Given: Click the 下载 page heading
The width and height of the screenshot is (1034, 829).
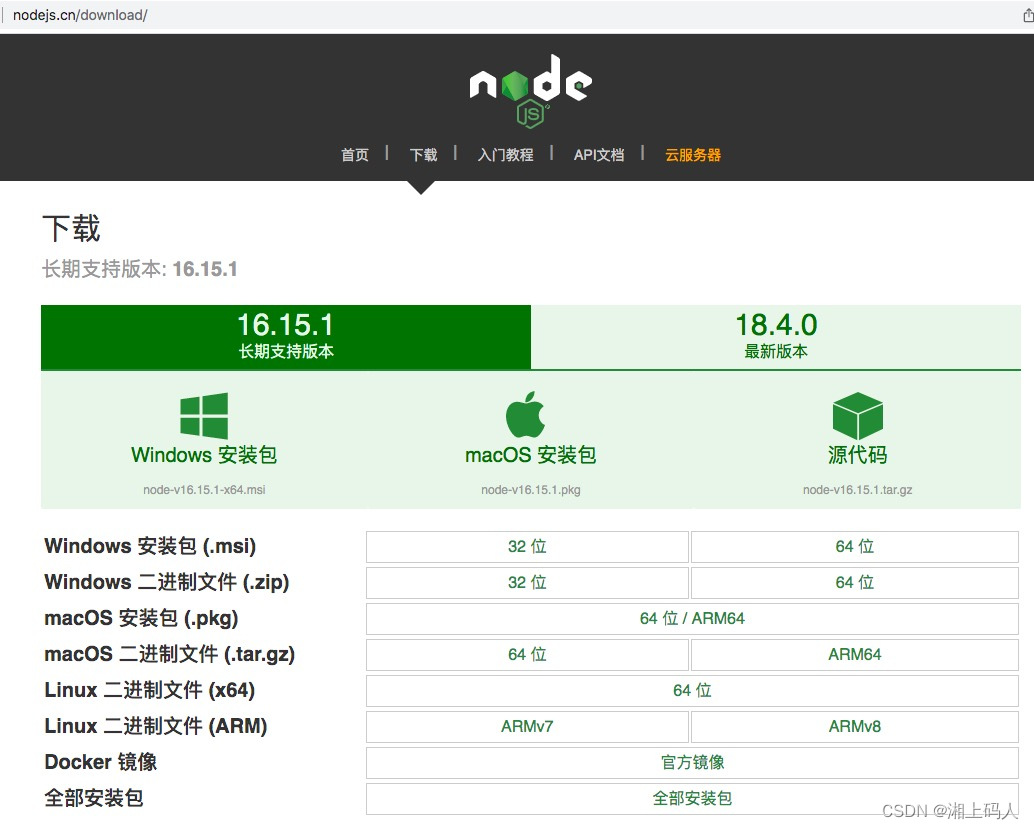Looking at the screenshot, I should (x=71, y=228).
